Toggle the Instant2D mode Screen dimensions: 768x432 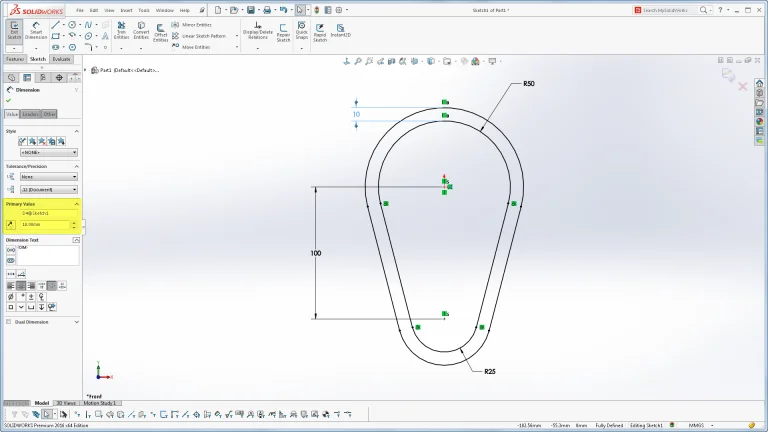(x=341, y=31)
